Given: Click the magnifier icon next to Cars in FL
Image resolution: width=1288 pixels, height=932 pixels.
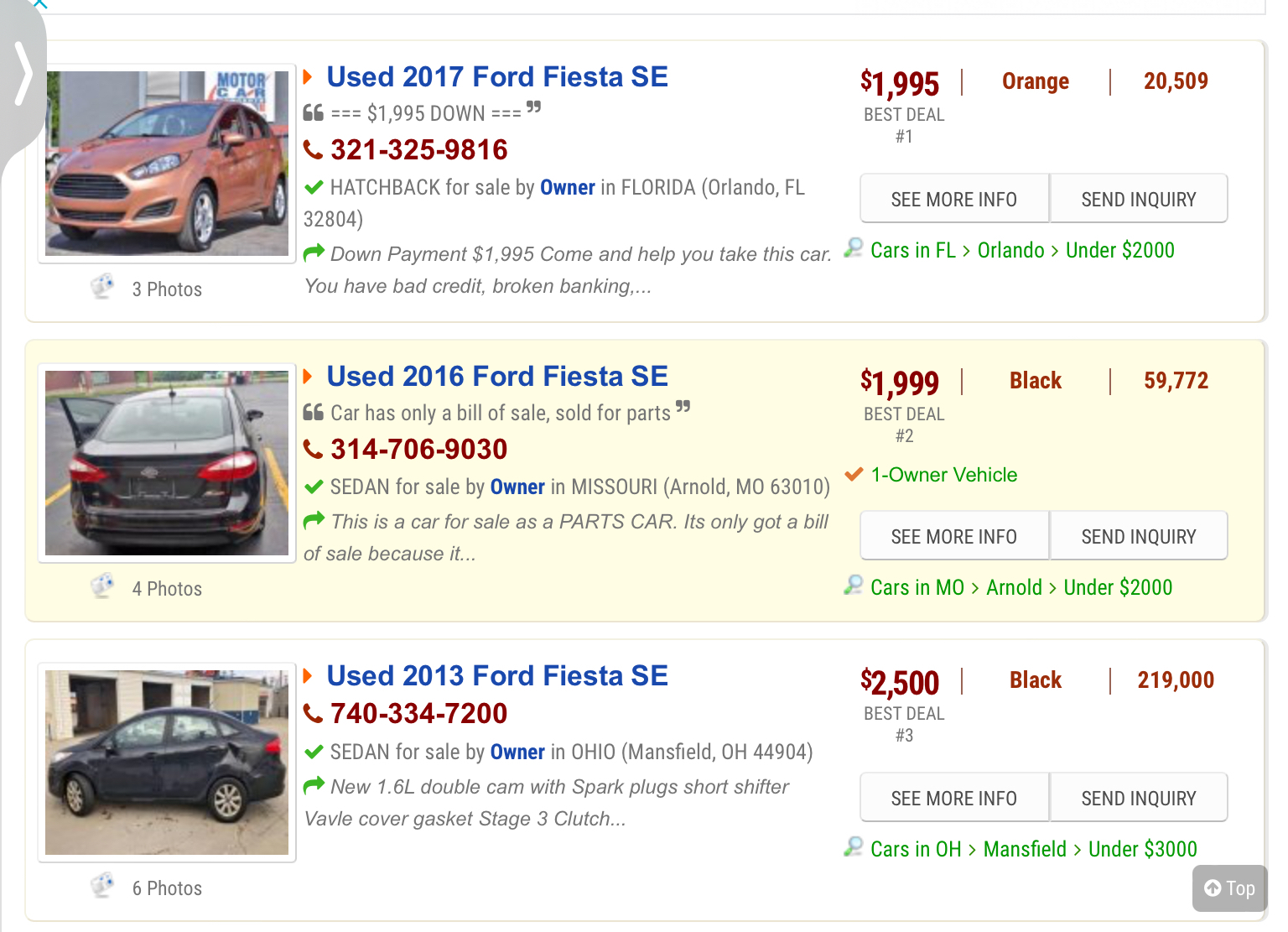Looking at the screenshot, I should [854, 248].
